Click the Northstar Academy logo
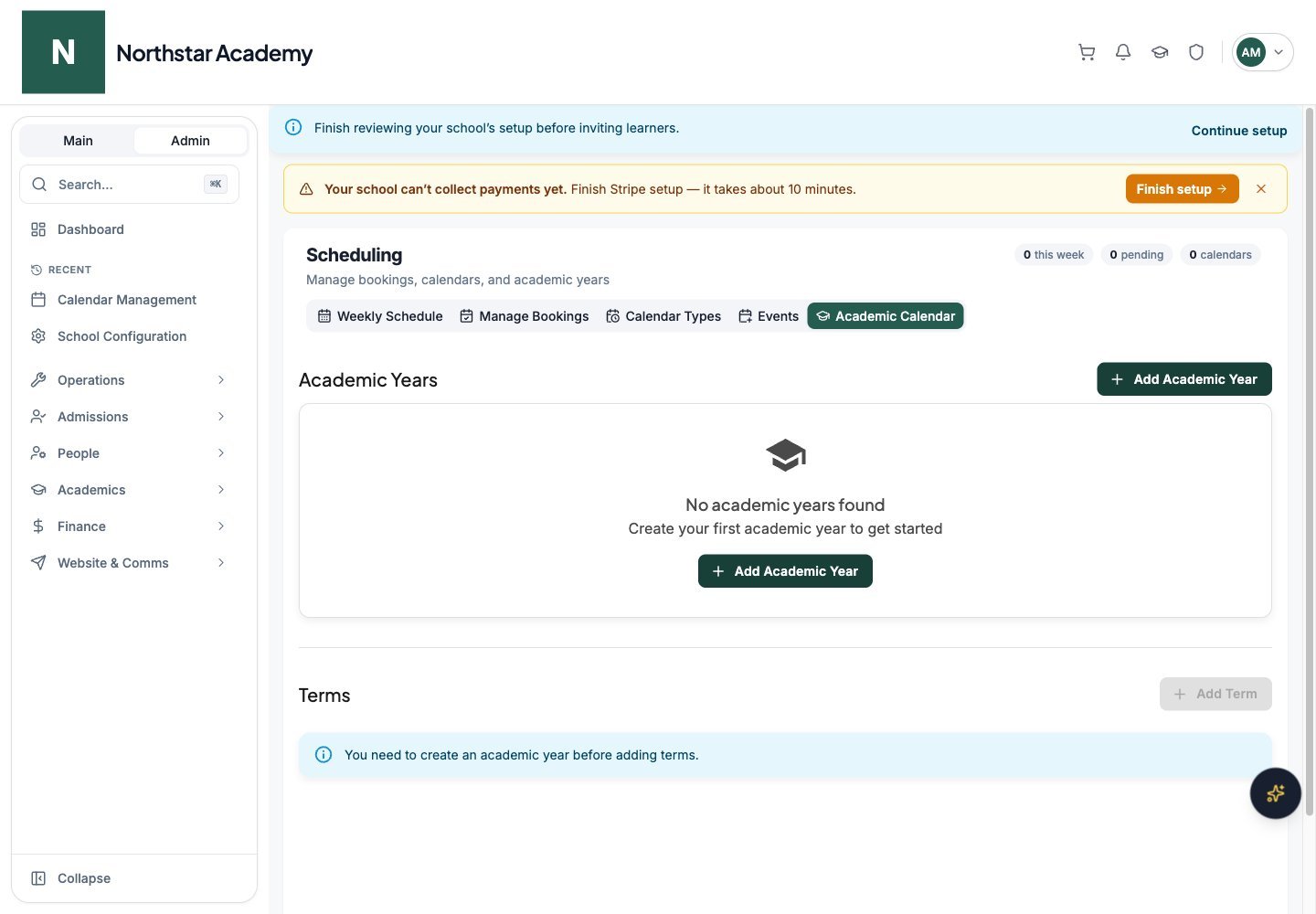Screen dimensions: 1316x914 (63, 52)
